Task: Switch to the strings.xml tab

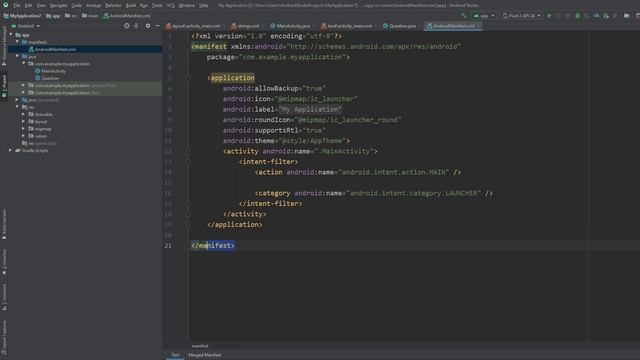Action: [x=245, y=26]
